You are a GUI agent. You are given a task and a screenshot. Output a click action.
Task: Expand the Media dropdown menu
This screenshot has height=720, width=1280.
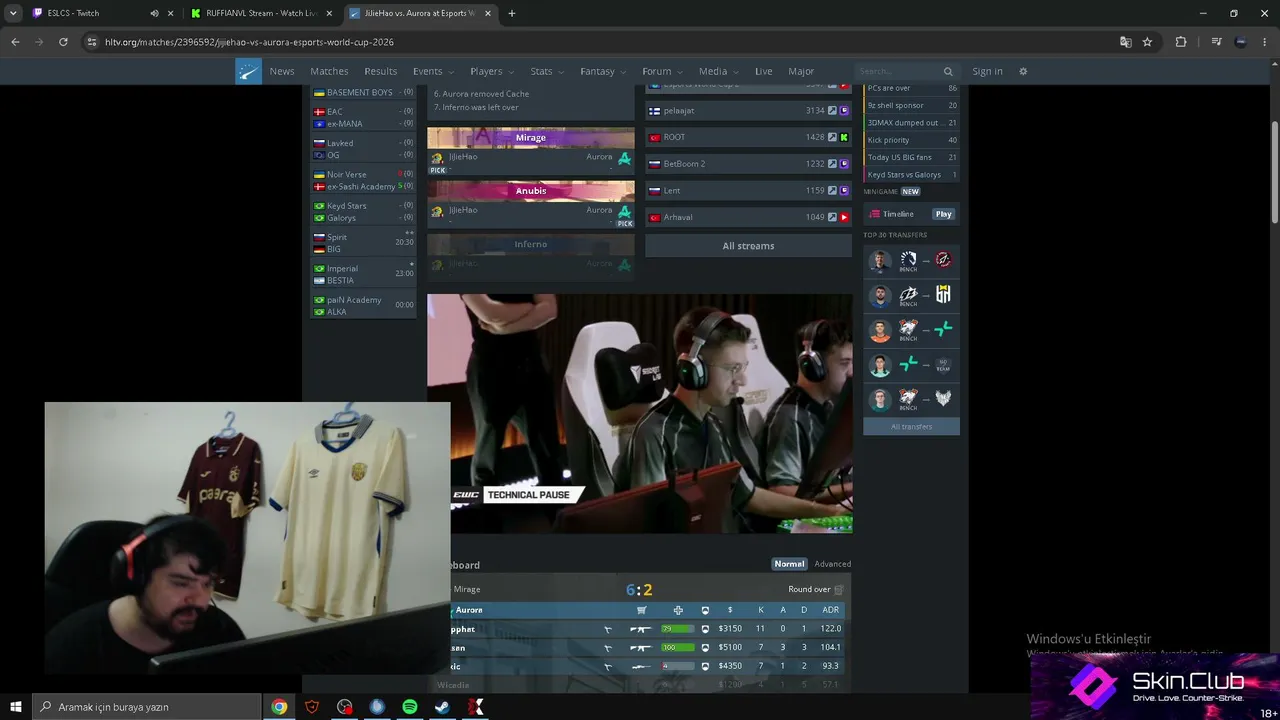[719, 71]
